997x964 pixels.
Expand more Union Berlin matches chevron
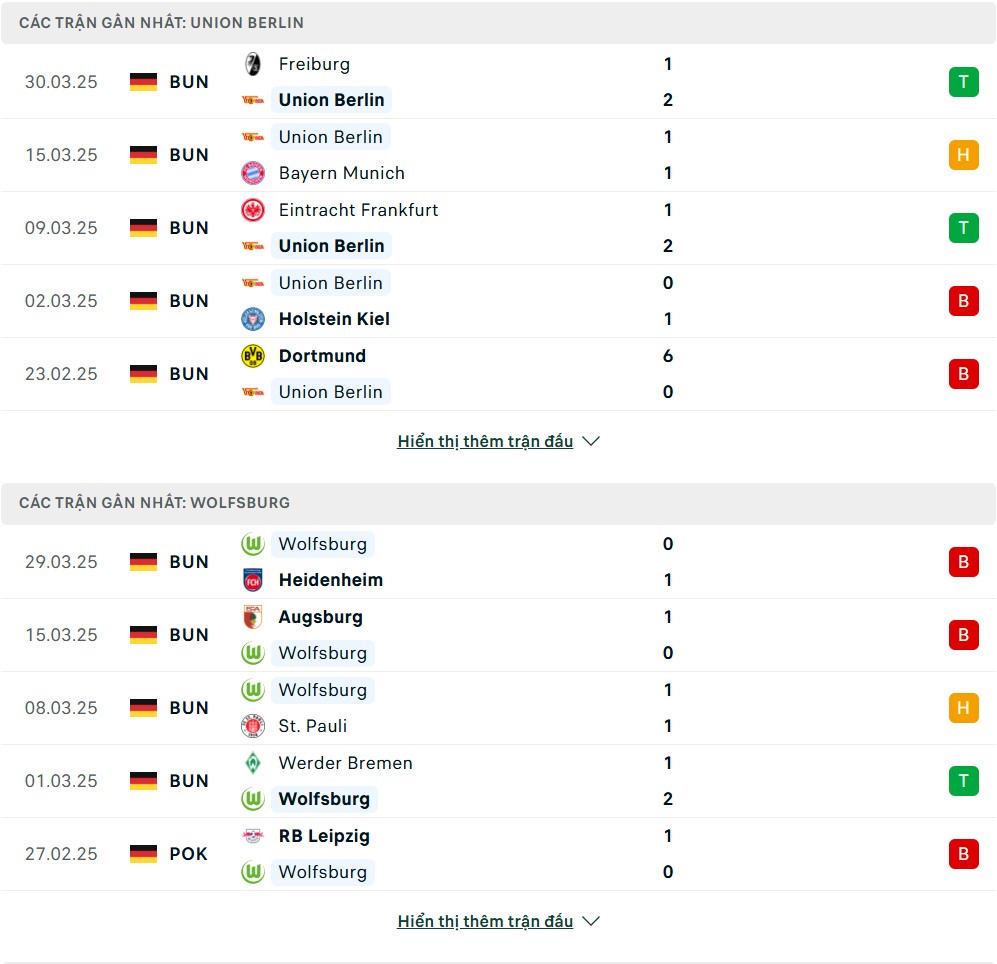click(x=591, y=441)
